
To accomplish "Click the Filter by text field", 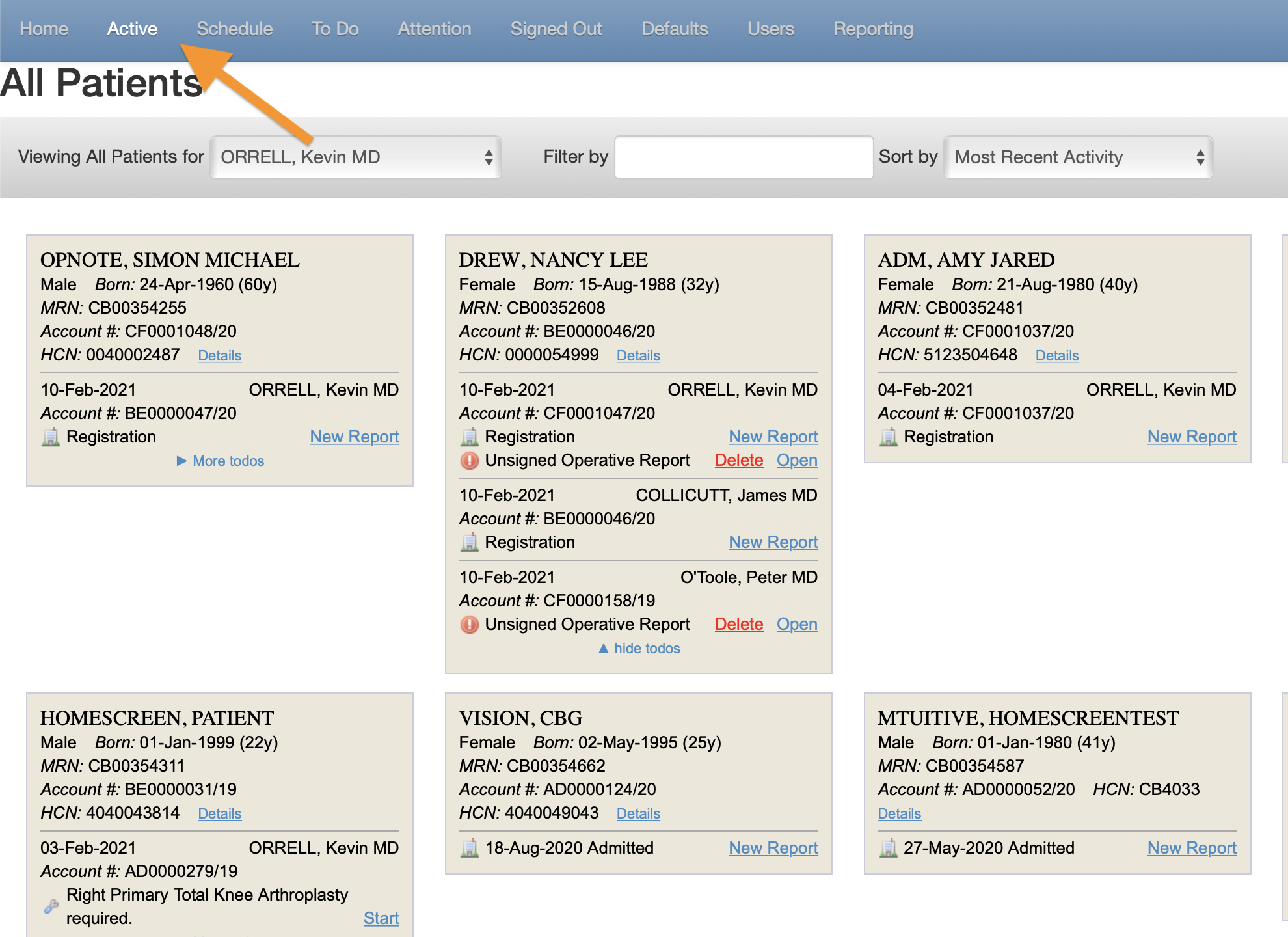I will (744, 157).
